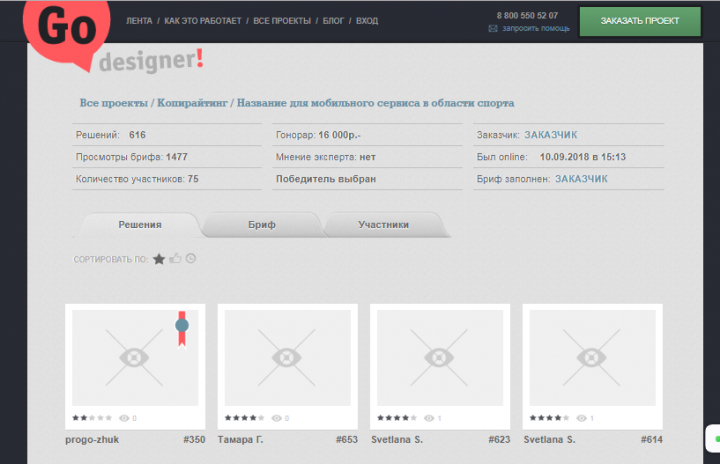720x464 pixels.
Task: Open ЗАКАЗЧИК link next to Бриф заполнен
Action: [x=581, y=179]
